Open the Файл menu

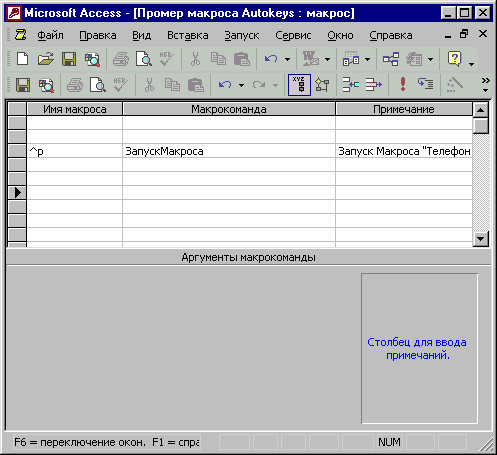click(50, 35)
